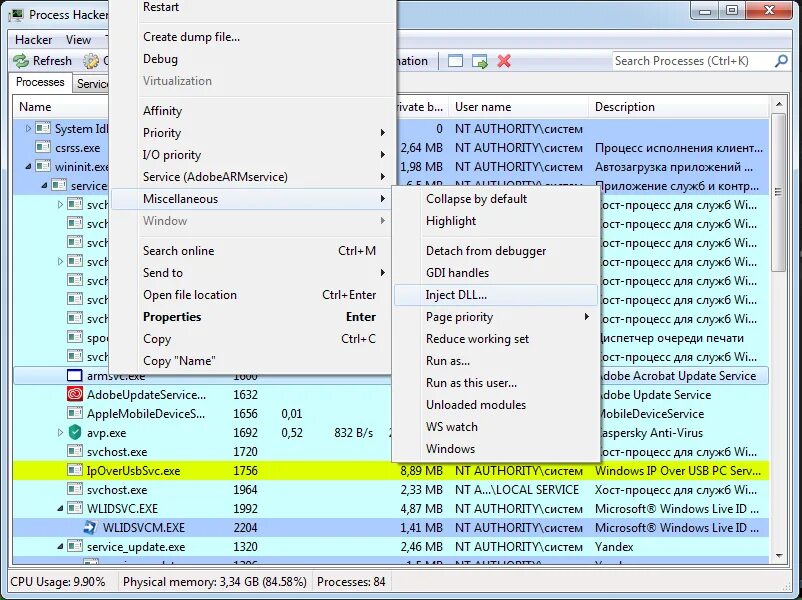
Task: Click PID 1692 cell for avp.exe
Action: point(246,433)
